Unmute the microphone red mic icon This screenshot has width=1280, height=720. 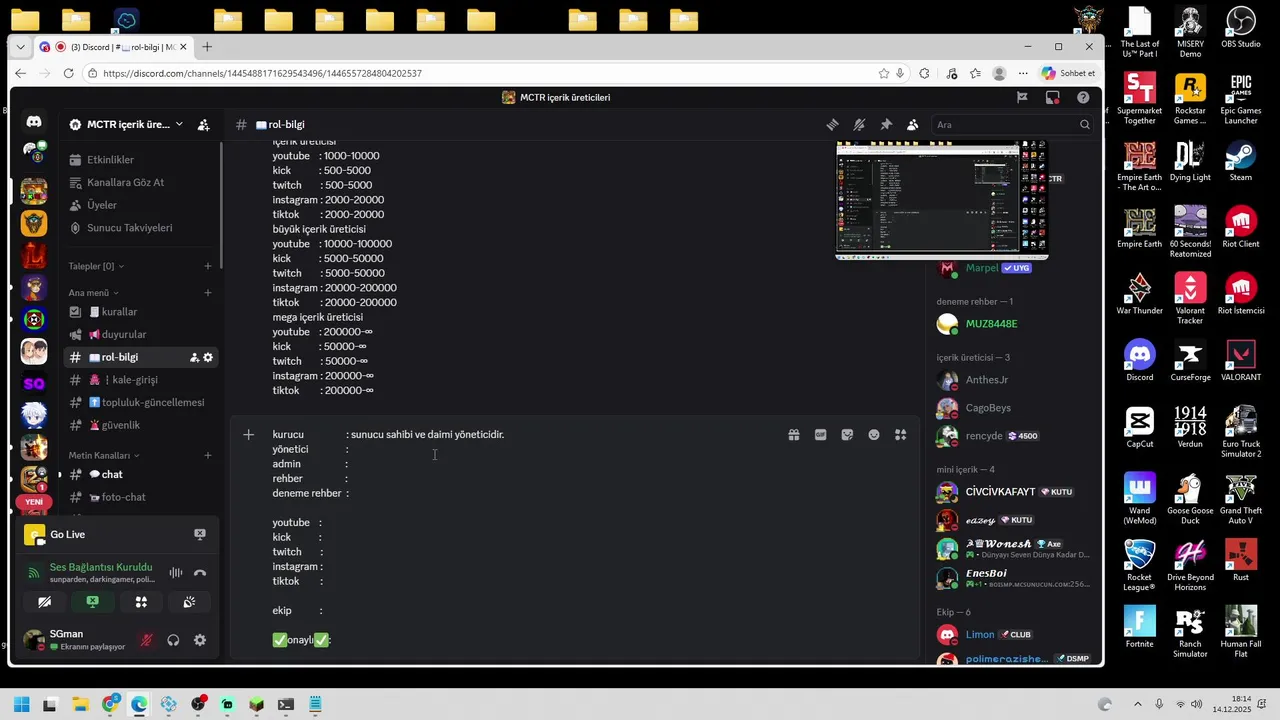point(147,640)
